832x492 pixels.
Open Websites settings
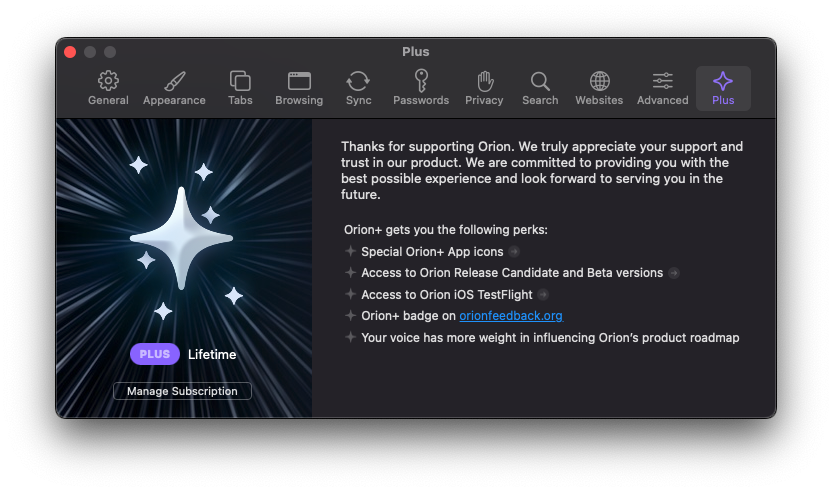[599, 88]
